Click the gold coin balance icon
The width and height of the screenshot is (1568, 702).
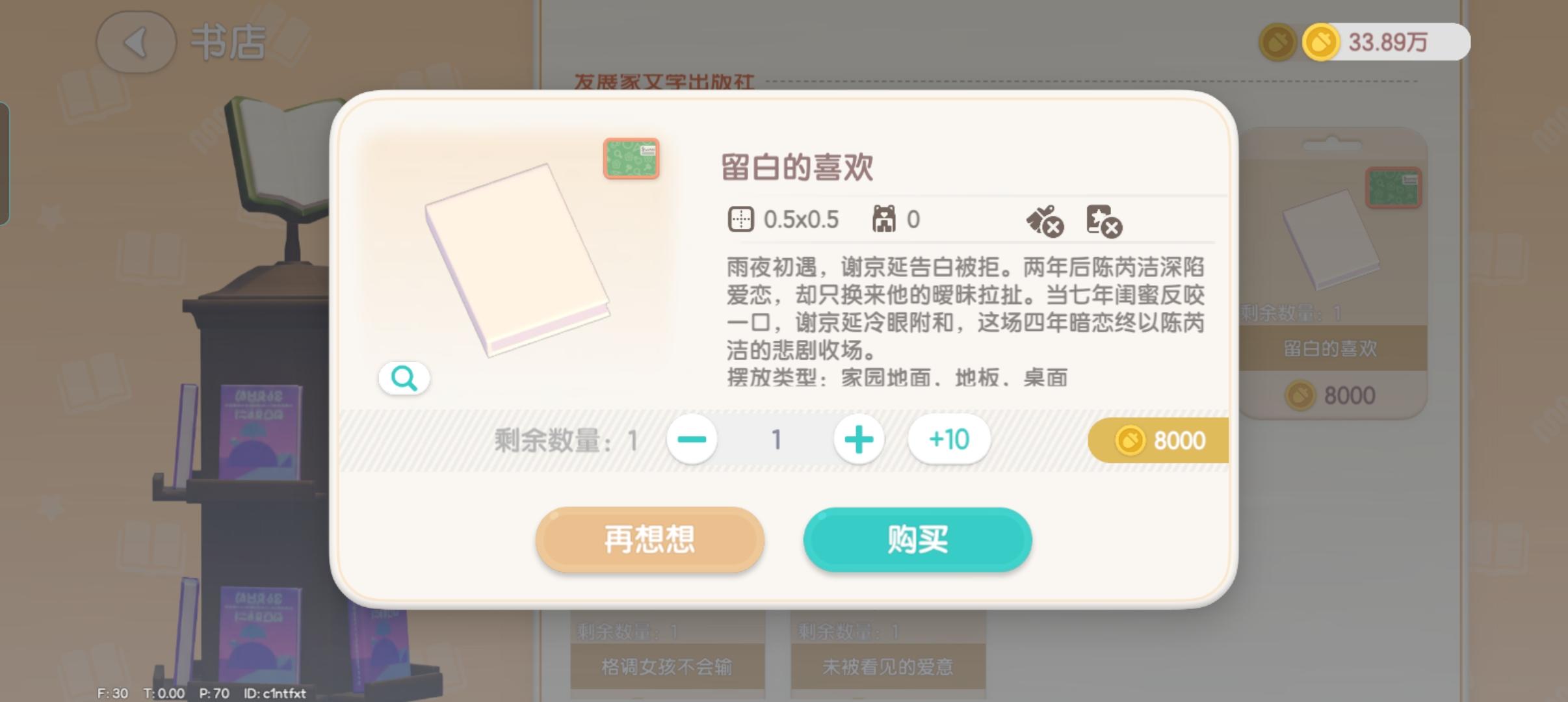(x=1320, y=42)
